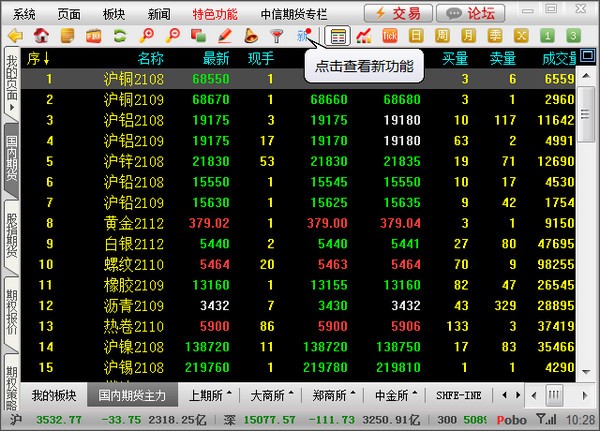Select the 期权报价 side tab
The image size is (600, 431).
(x=11, y=312)
